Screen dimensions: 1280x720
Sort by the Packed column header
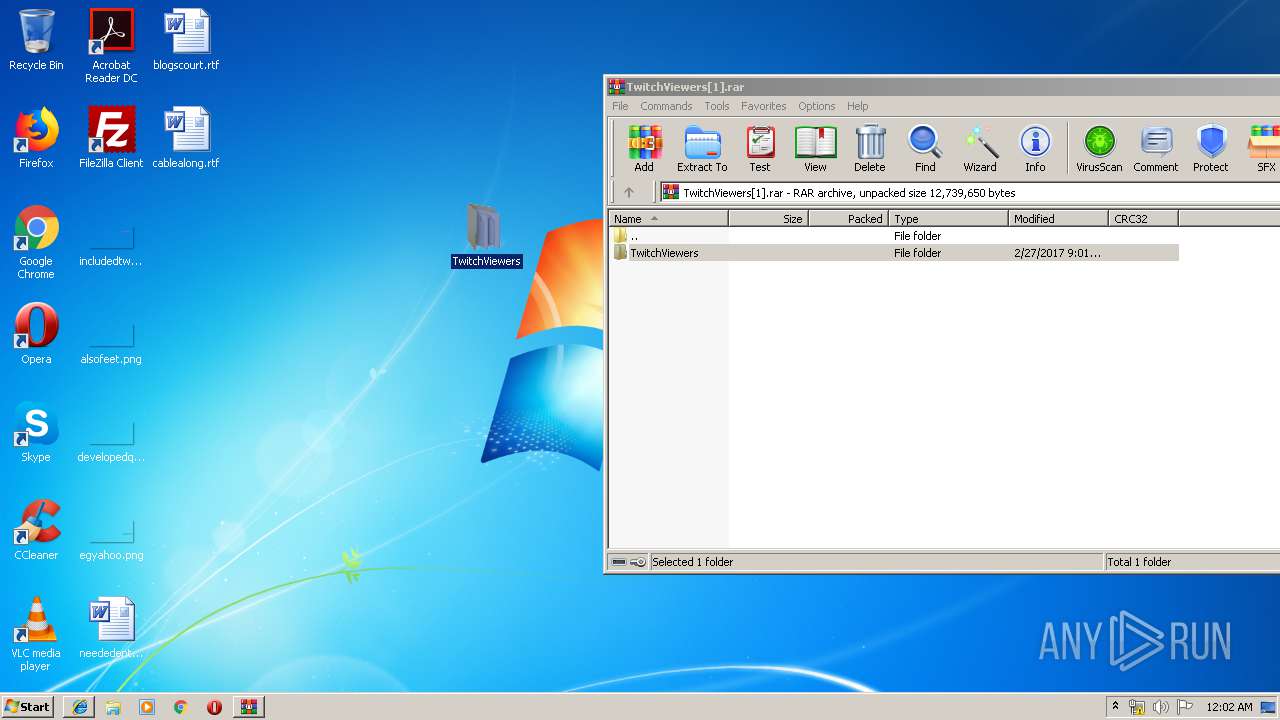click(x=848, y=219)
